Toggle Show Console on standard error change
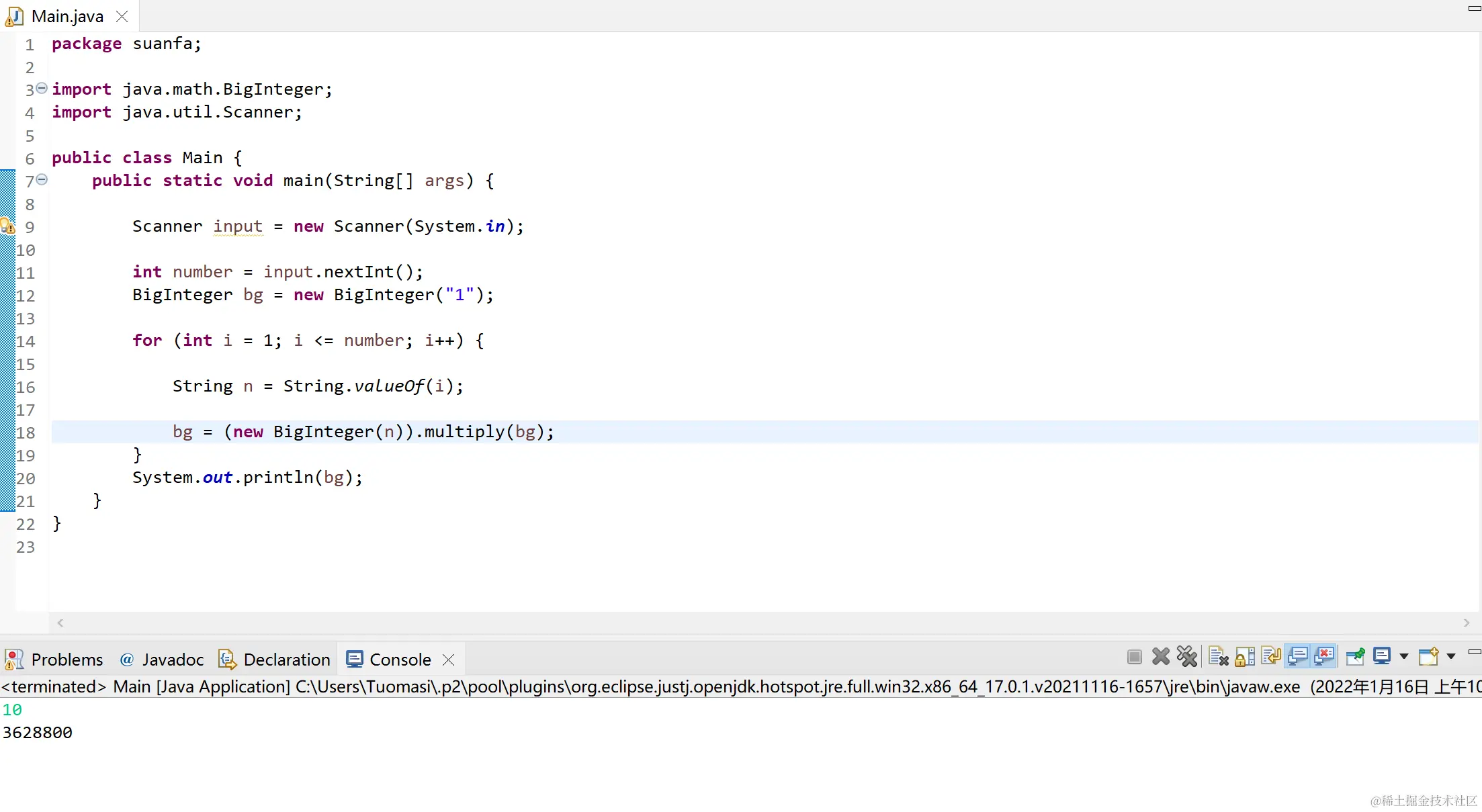The width and height of the screenshot is (1482, 812). tap(1323, 656)
